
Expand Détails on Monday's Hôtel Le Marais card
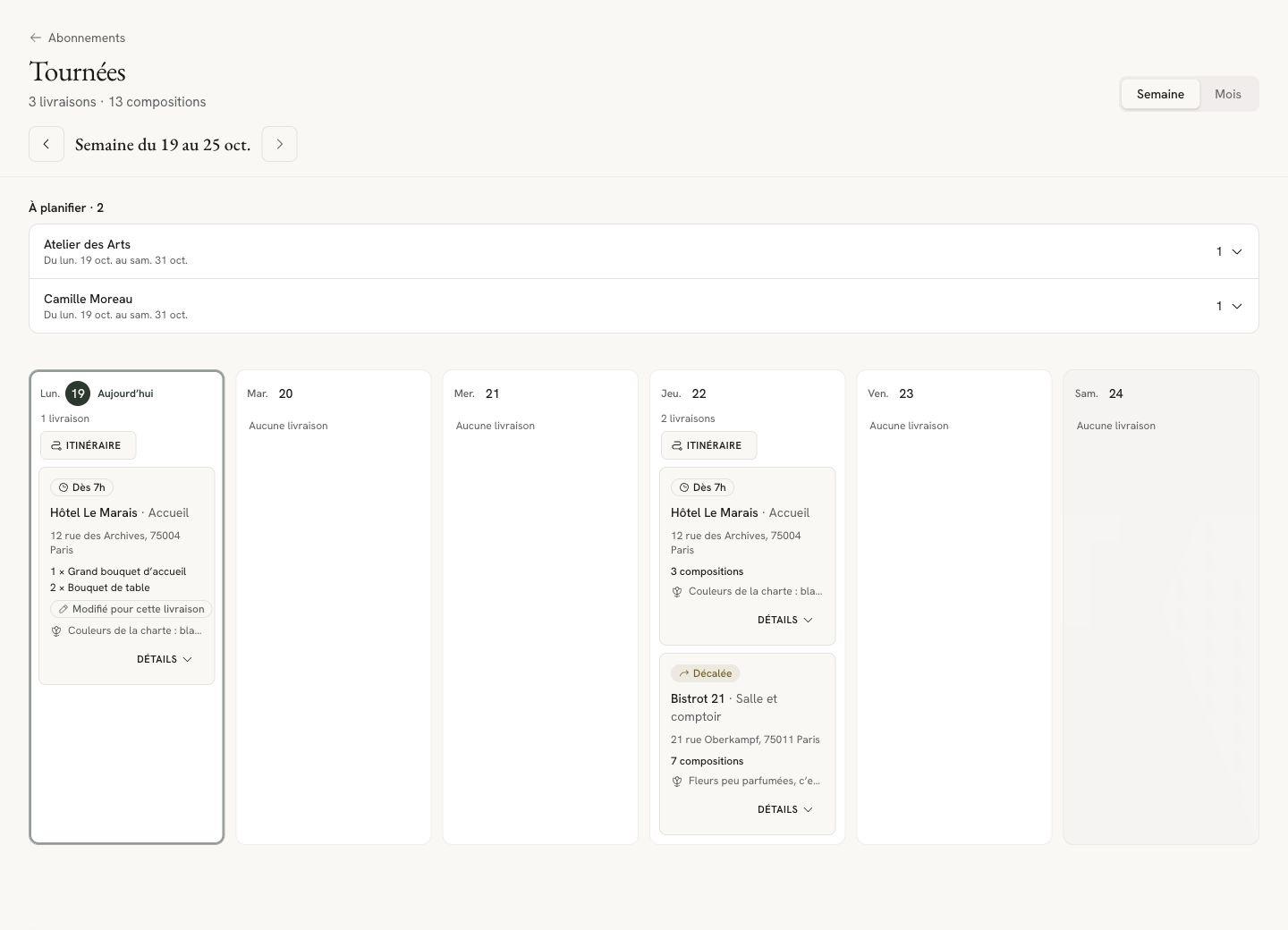click(165, 659)
